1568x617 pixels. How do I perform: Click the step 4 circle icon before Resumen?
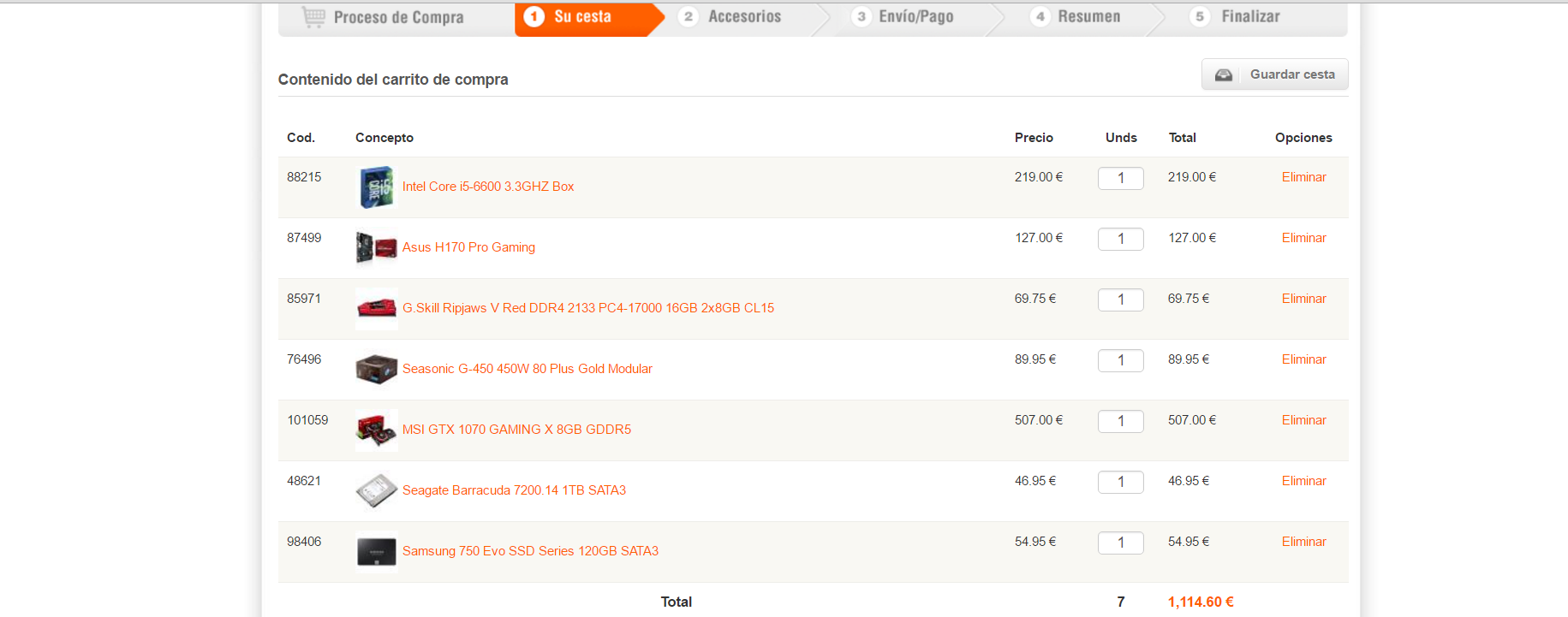(x=1040, y=16)
